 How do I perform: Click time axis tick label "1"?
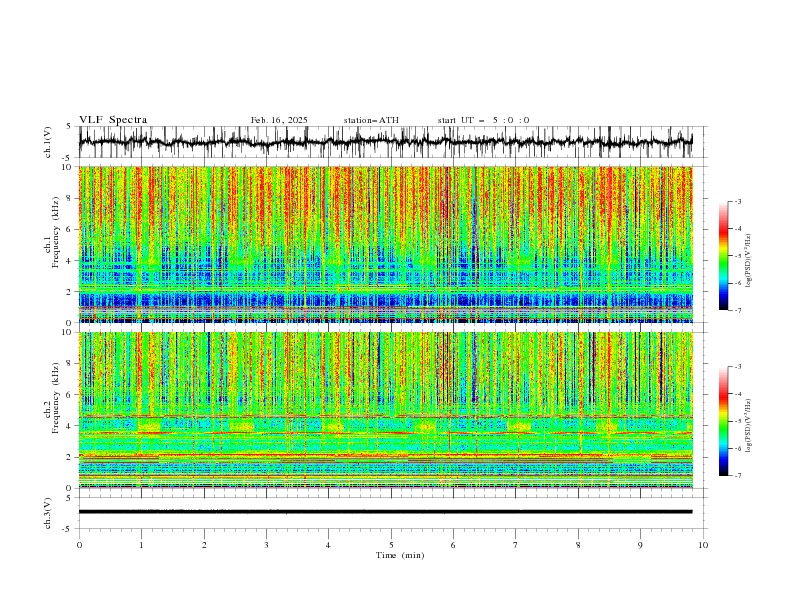pyautogui.click(x=141, y=545)
